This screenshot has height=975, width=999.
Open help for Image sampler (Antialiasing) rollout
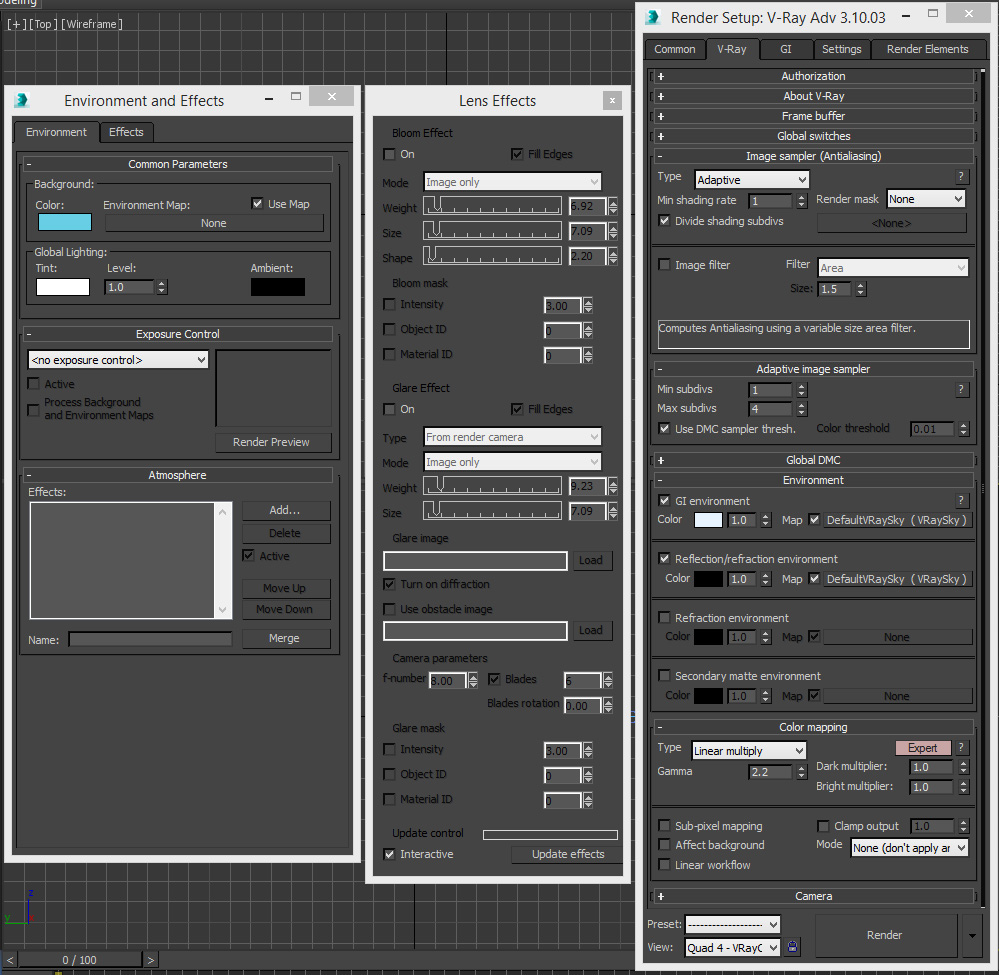pos(961,177)
